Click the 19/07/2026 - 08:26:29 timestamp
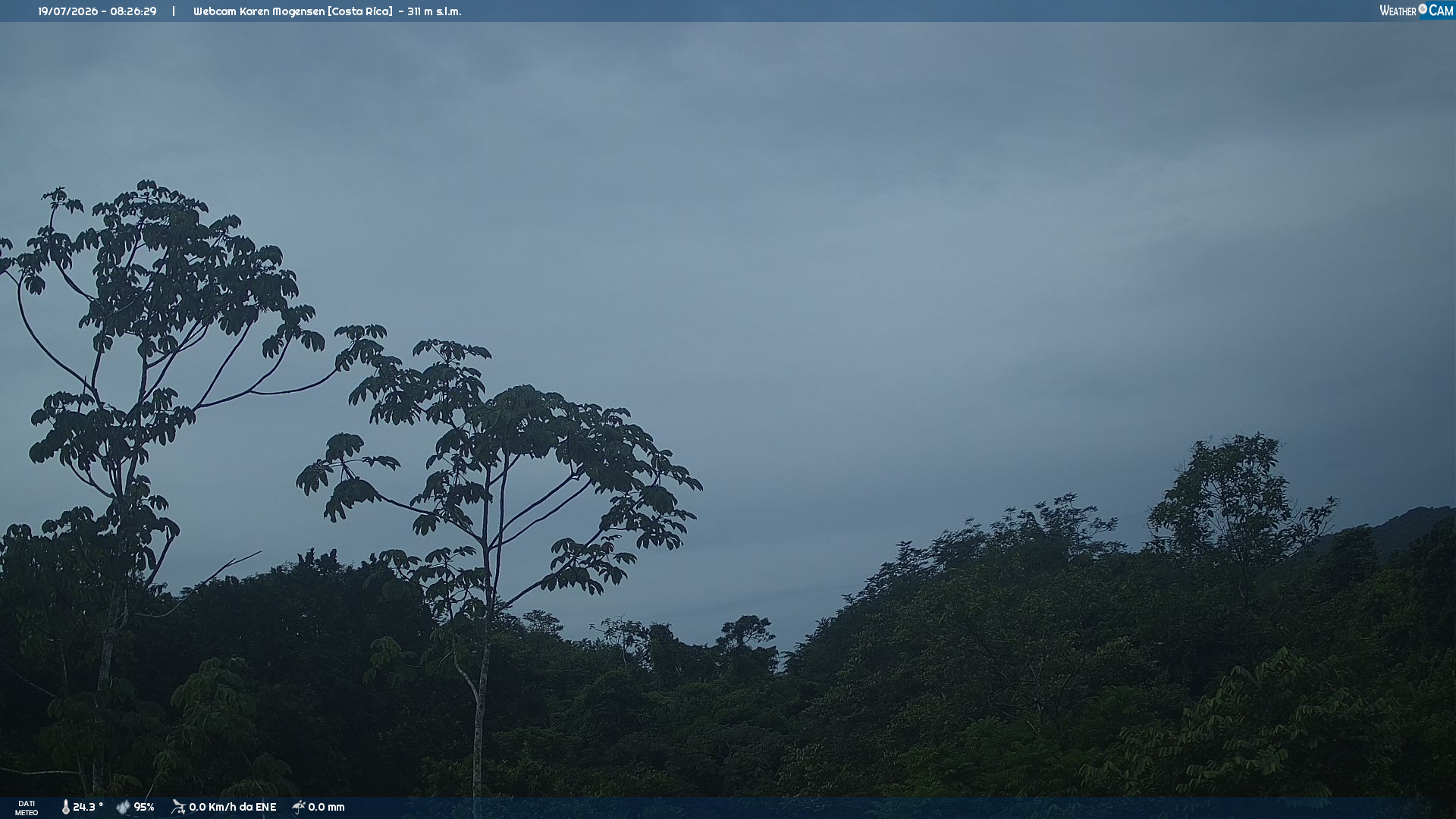The height and width of the screenshot is (819, 1456). pos(97,11)
